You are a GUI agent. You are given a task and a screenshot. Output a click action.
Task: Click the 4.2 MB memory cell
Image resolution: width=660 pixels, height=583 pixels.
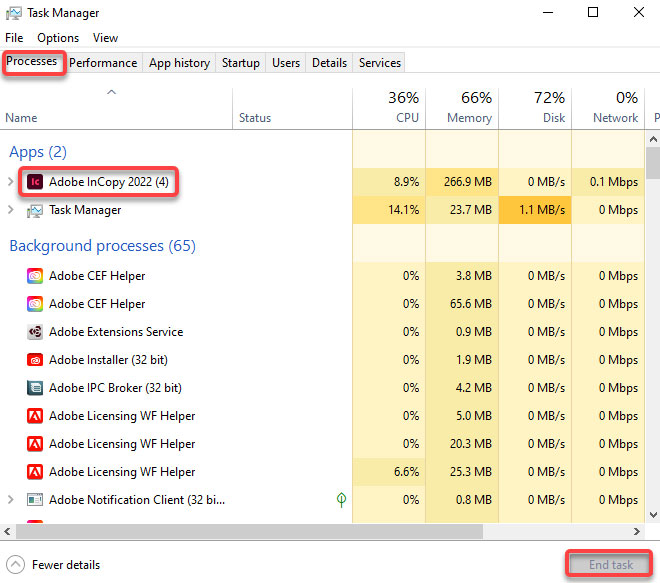click(462, 388)
